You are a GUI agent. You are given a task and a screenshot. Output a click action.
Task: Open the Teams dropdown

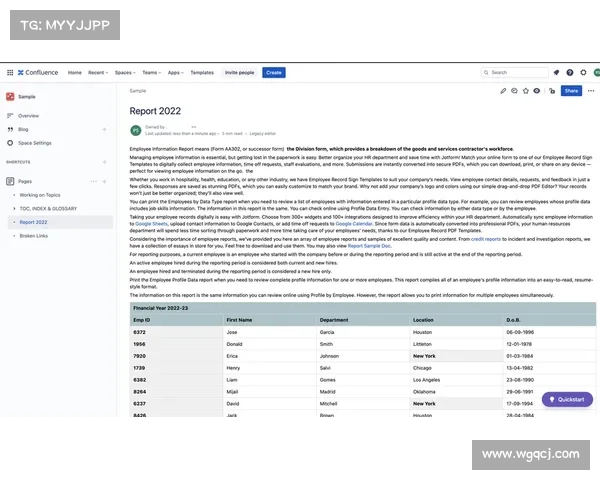pyautogui.click(x=152, y=72)
